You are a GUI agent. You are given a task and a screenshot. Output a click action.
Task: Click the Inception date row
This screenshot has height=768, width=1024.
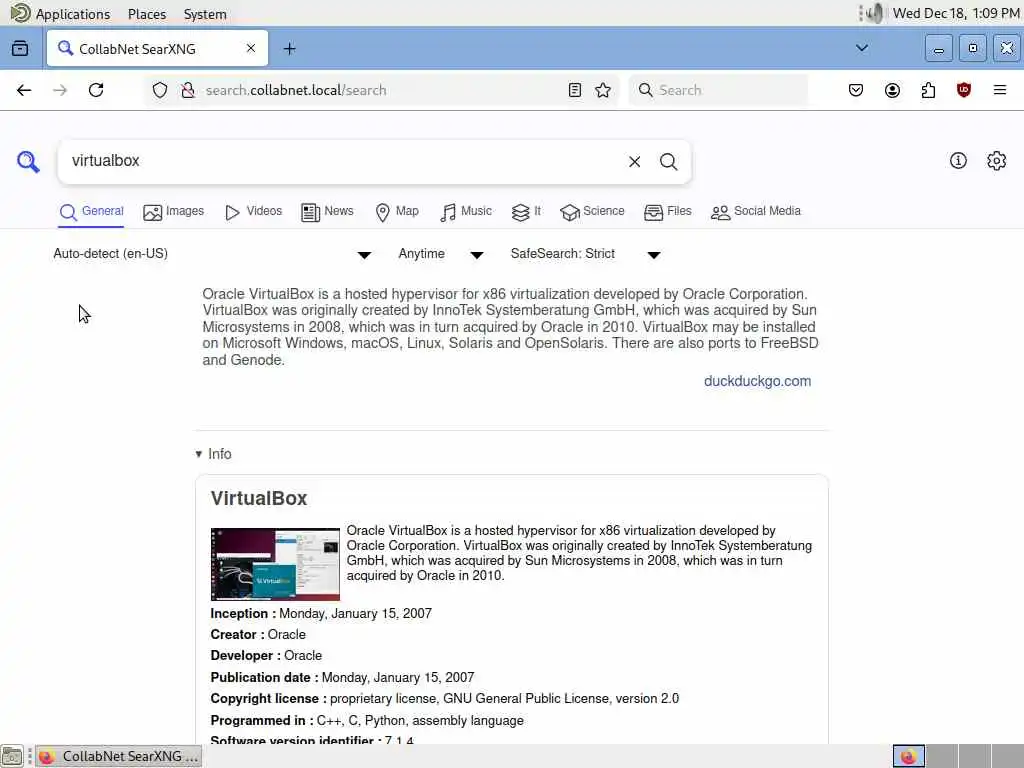click(321, 614)
